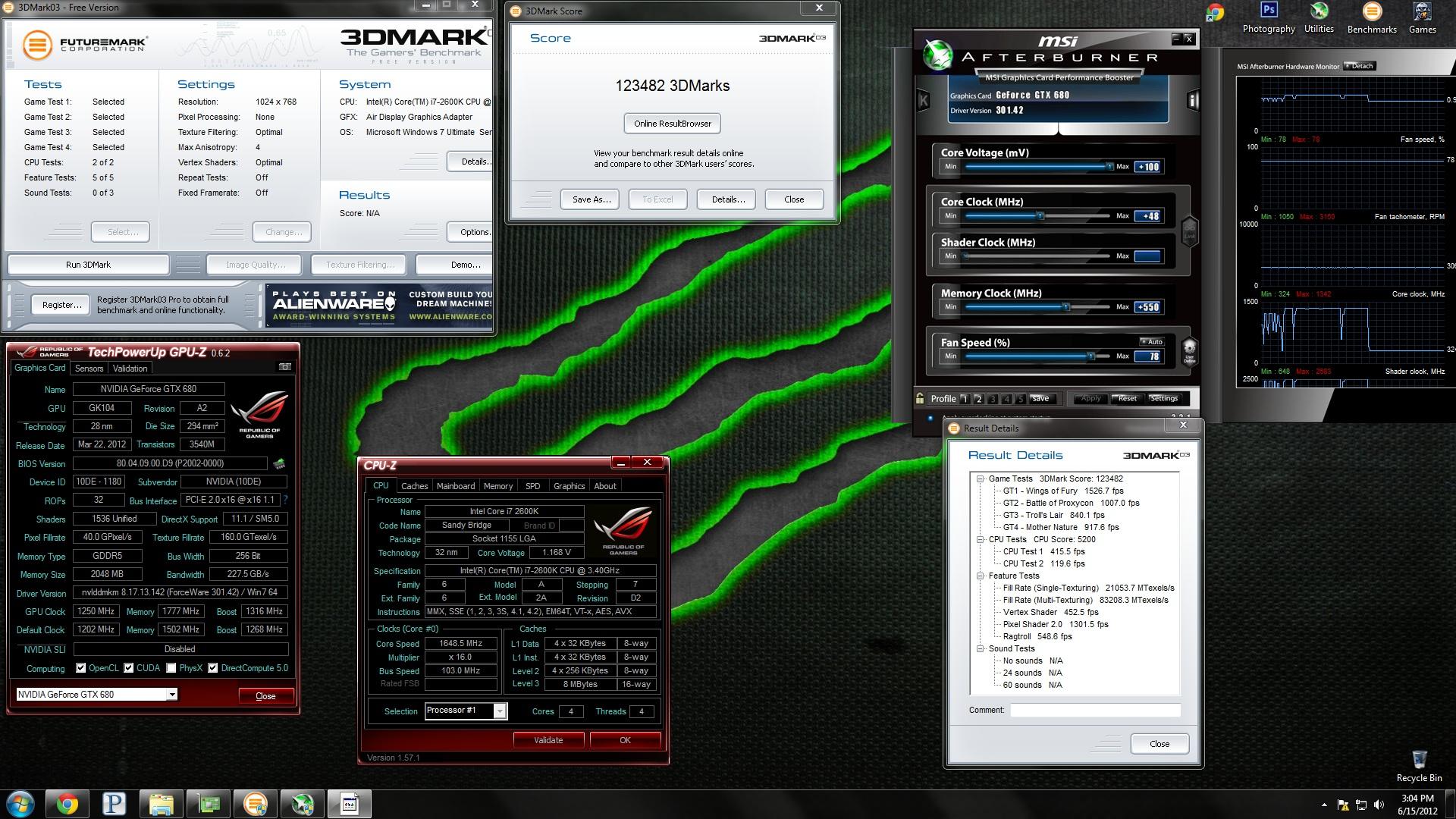Toggle the PhysX checkbox in GPU-Z

171,668
